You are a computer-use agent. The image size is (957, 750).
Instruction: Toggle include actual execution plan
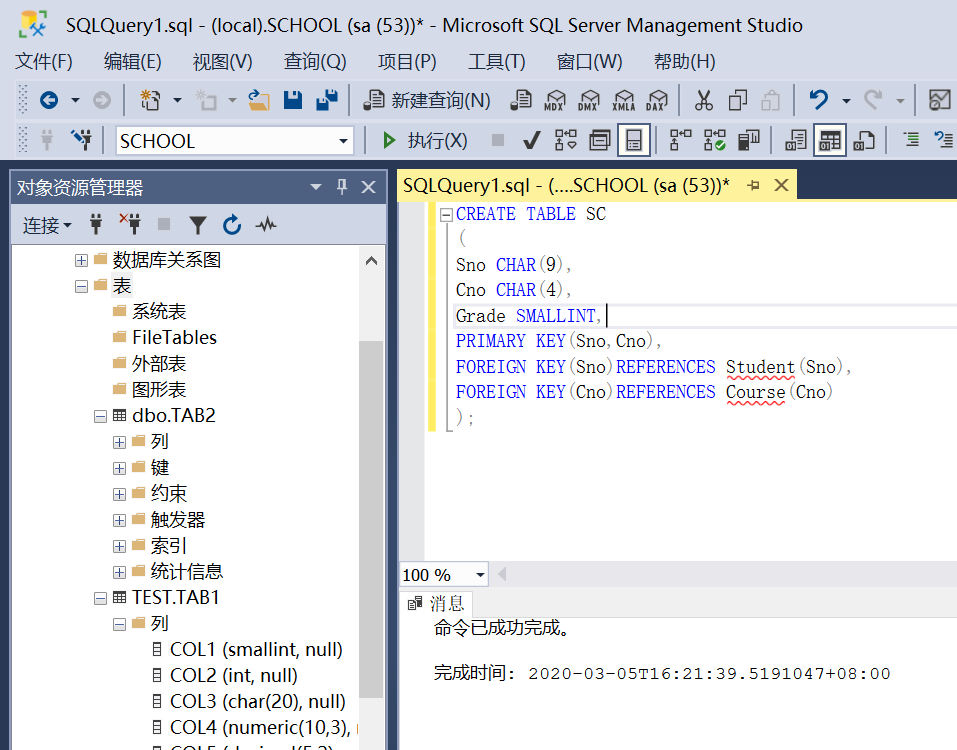coord(680,140)
